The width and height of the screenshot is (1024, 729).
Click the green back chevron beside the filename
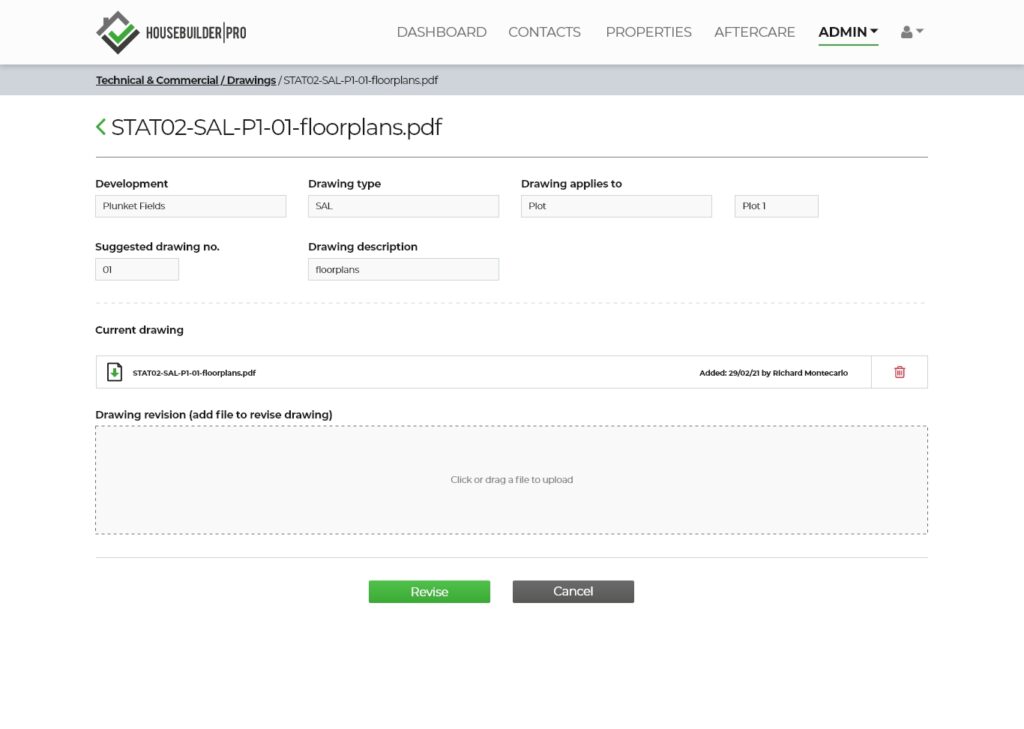(x=100, y=127)
